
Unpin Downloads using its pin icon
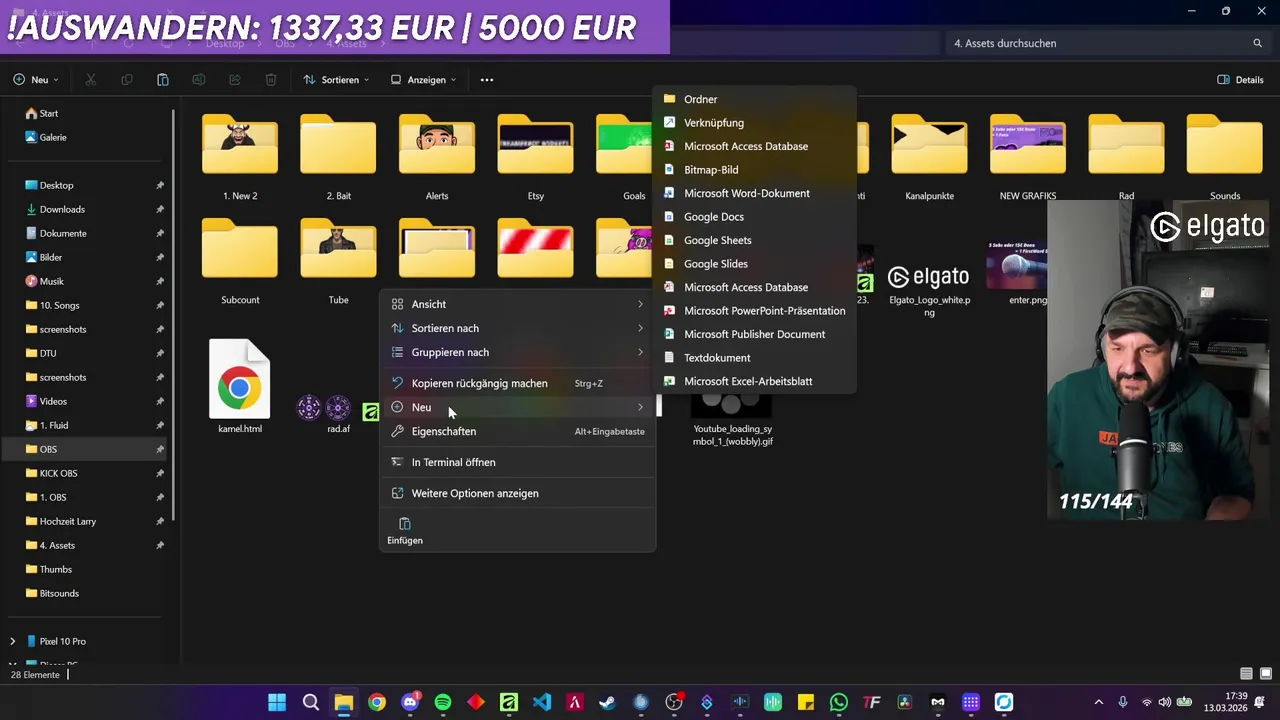tap(160, 209)
